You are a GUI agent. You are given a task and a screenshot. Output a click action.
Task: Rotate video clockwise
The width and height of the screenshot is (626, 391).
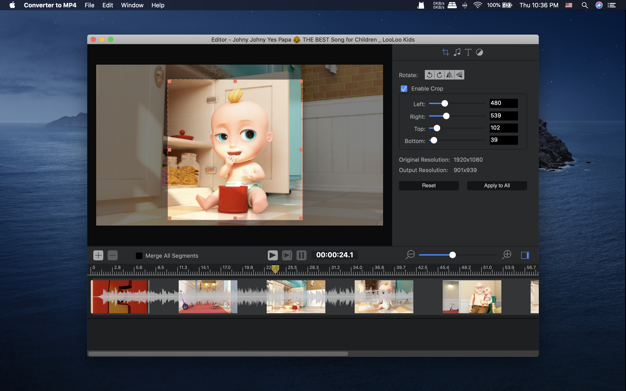pyautogui.click(x=440, y=75)
